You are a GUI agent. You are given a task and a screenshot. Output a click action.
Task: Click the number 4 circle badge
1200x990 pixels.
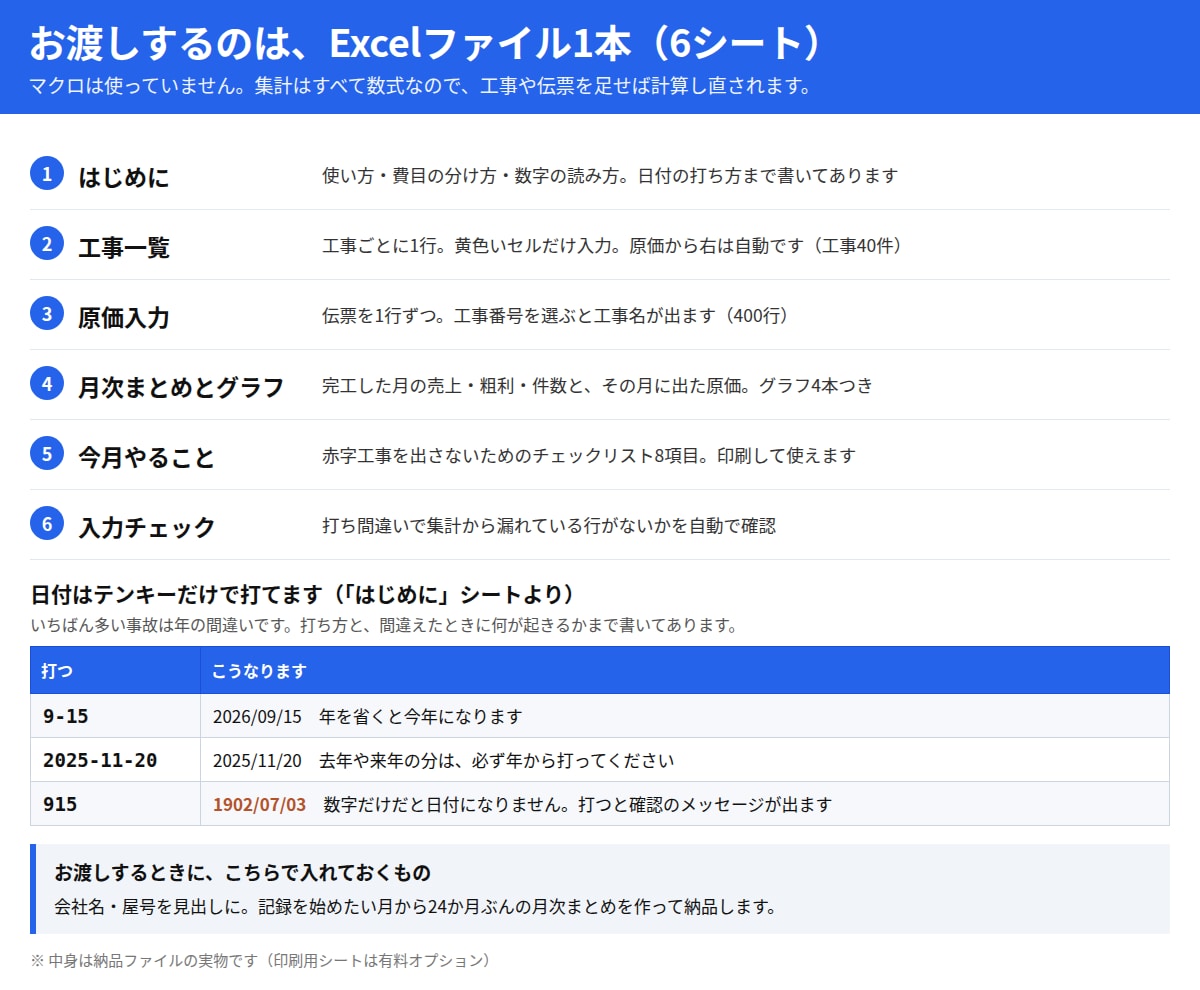click(47, 383)
